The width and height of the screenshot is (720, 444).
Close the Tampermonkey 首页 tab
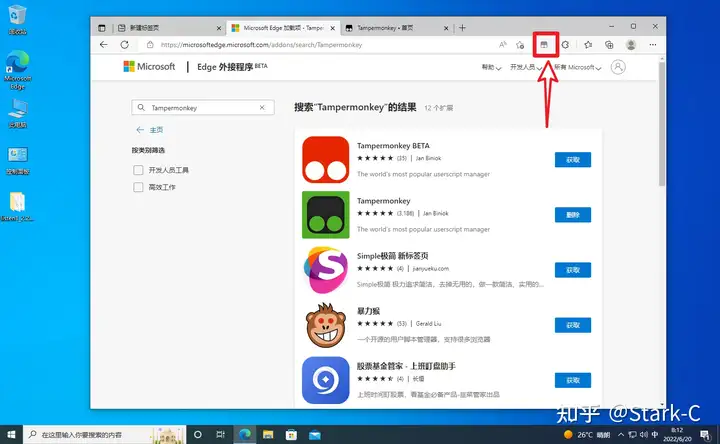tap(446, 28)
